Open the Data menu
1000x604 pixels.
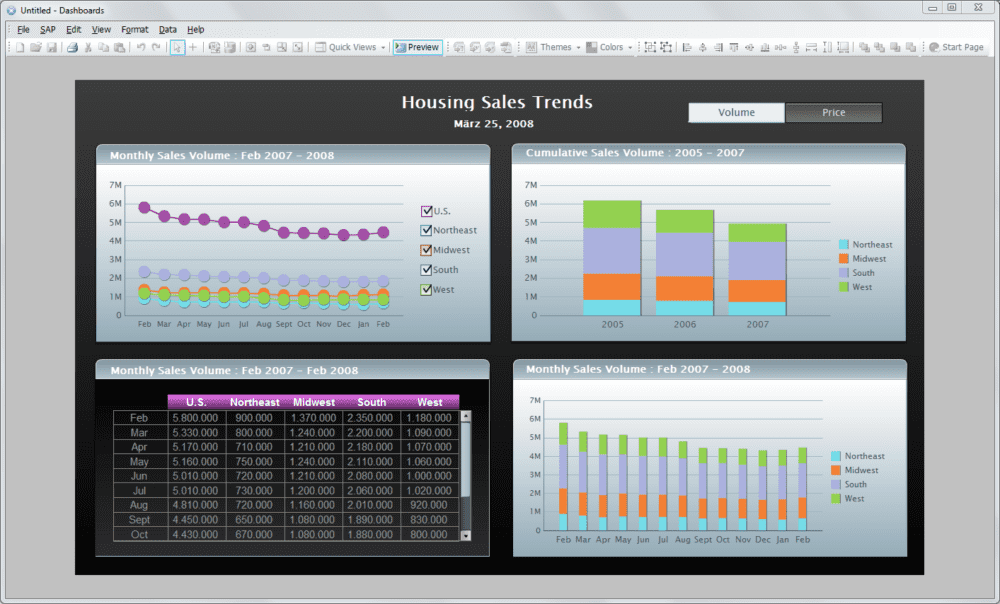pos(167,29)
